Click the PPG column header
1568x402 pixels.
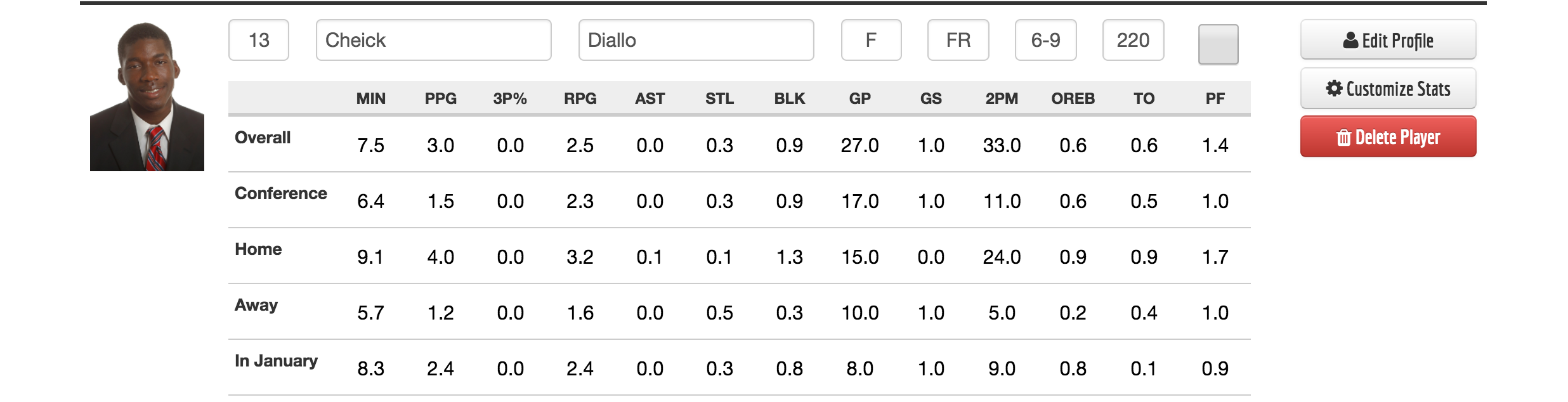[x=440, y=99]
